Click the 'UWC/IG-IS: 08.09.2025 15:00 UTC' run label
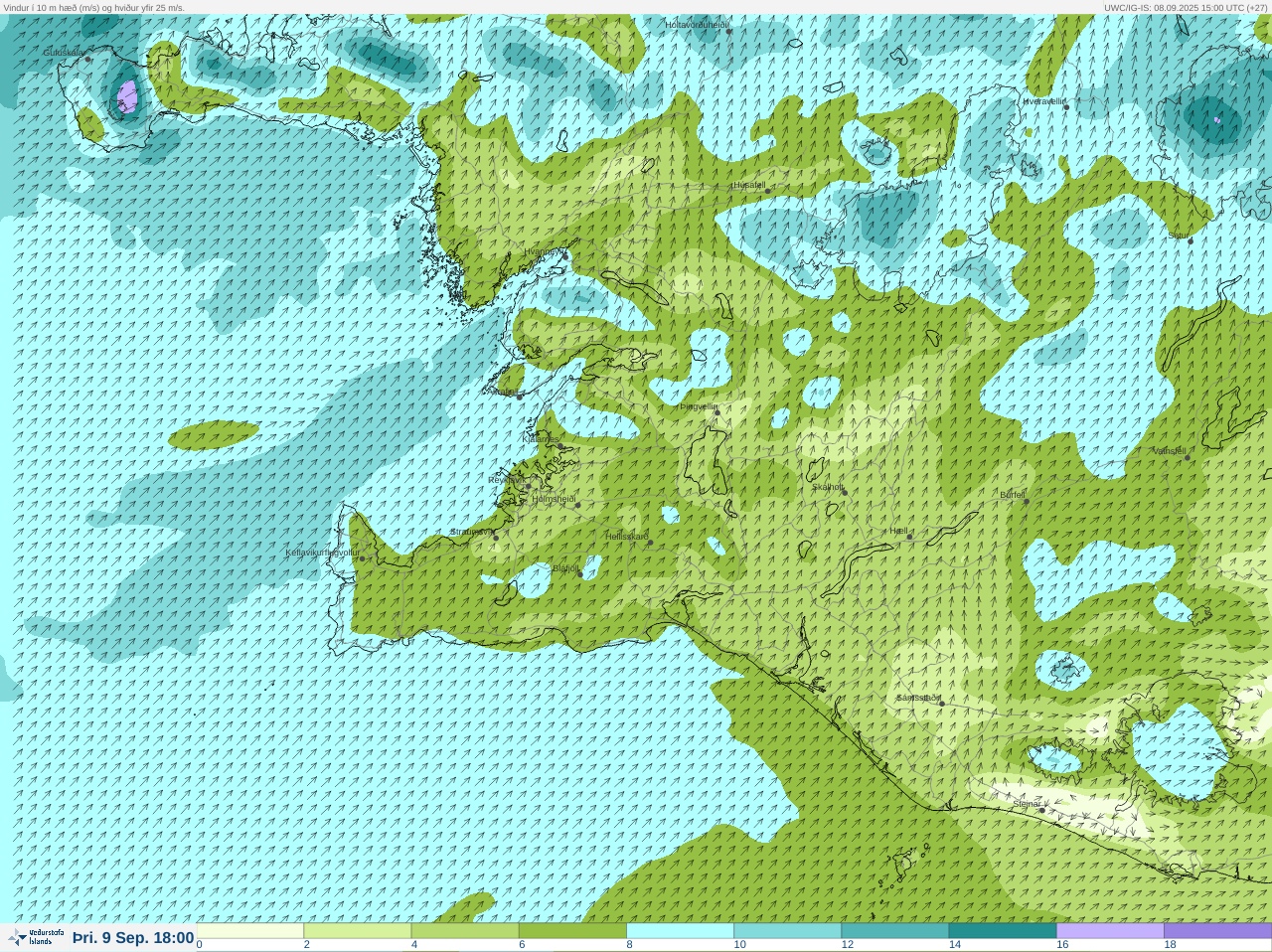 point(1186,7)
